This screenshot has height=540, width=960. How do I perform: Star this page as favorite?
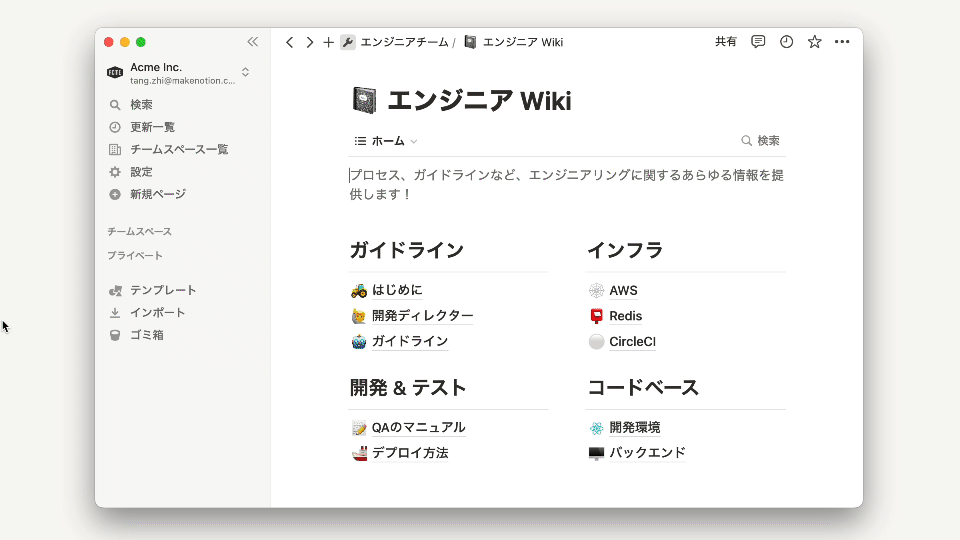click(814, 42)
